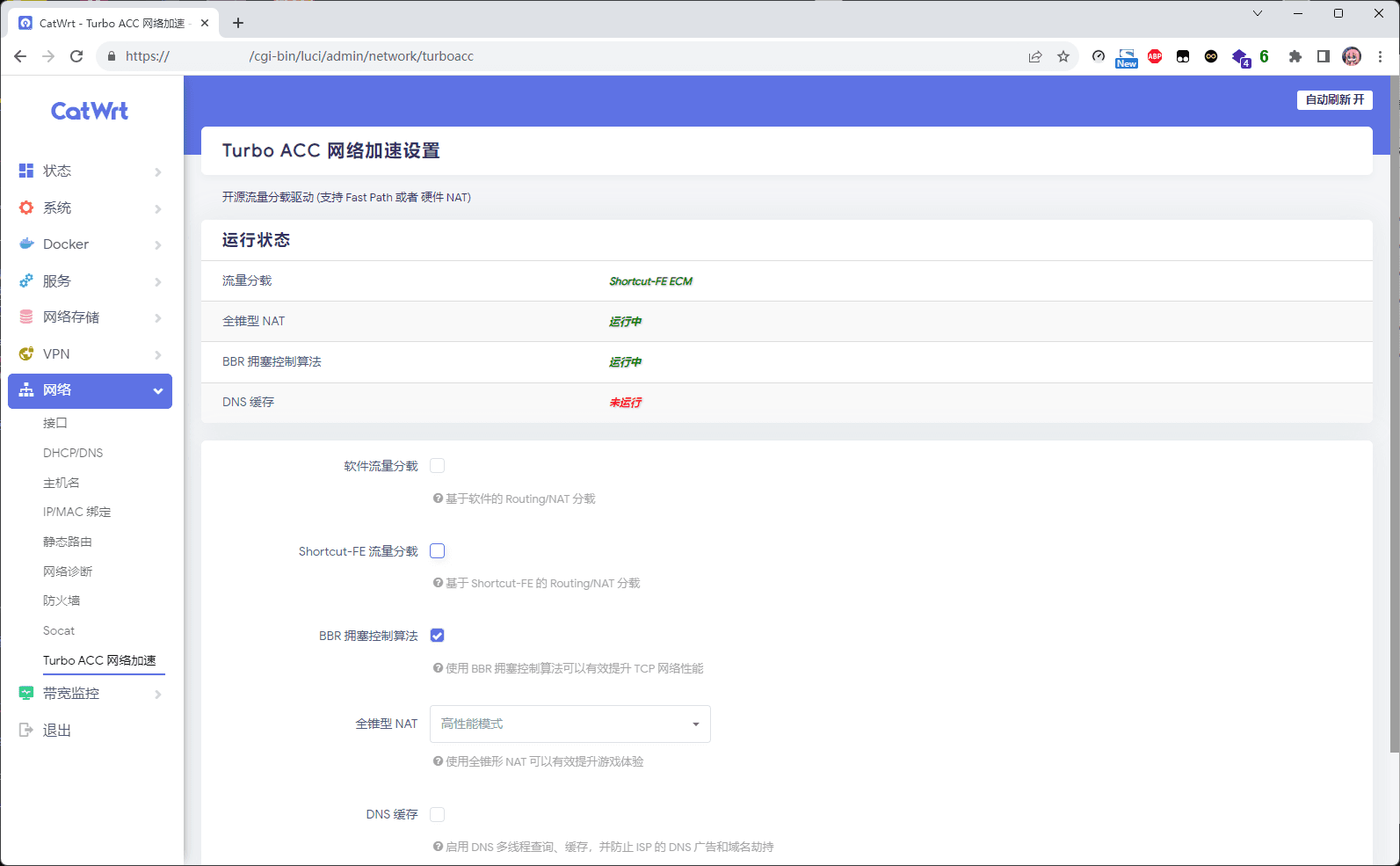The width and height of the screenshot is (1400, 866).
Task: Toggle the 自动刷新 开 button
Action: 1334,100
